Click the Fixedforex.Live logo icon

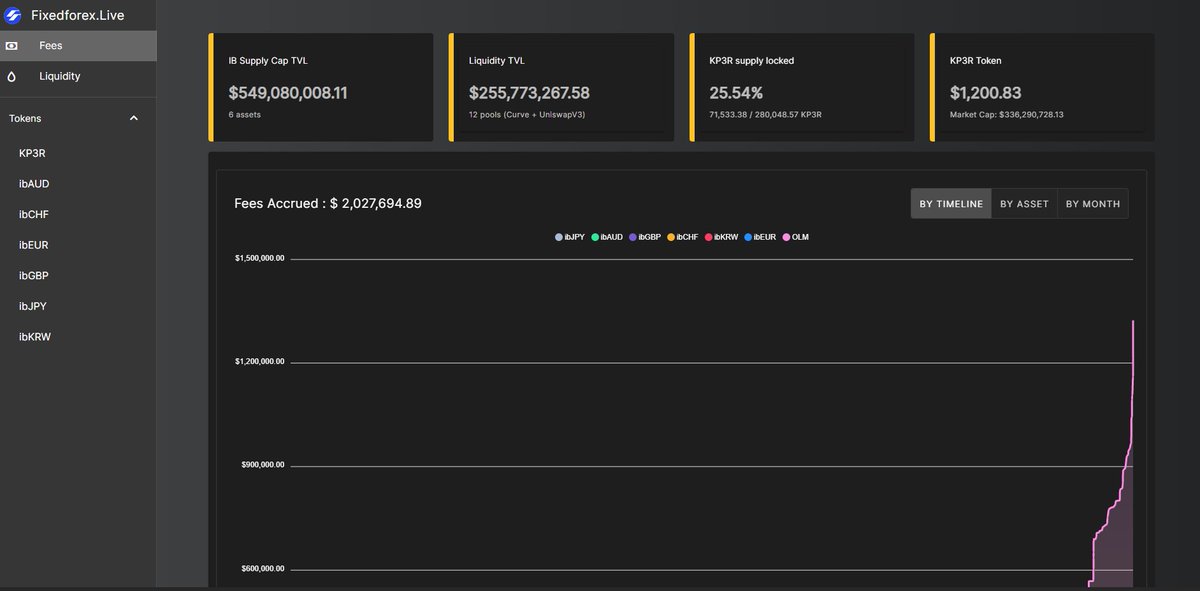14,15
